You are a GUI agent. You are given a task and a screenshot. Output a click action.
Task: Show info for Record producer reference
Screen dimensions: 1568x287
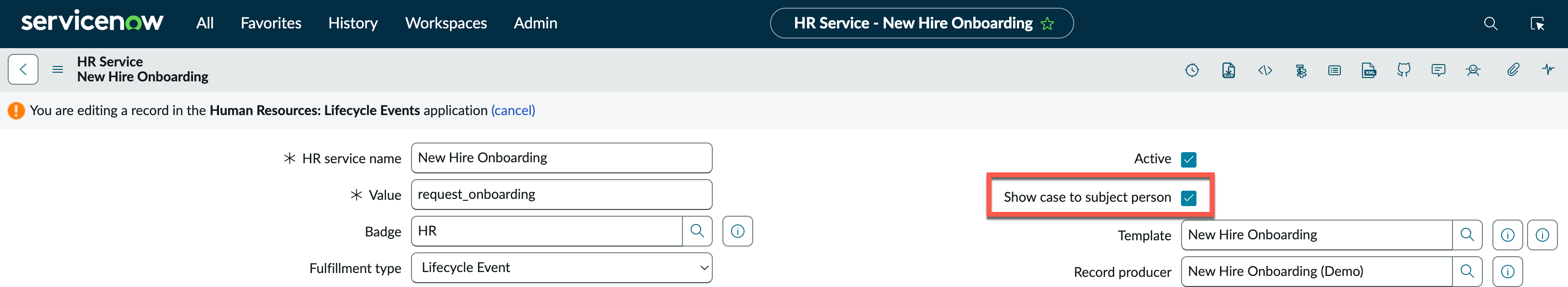pos(1508,271)
